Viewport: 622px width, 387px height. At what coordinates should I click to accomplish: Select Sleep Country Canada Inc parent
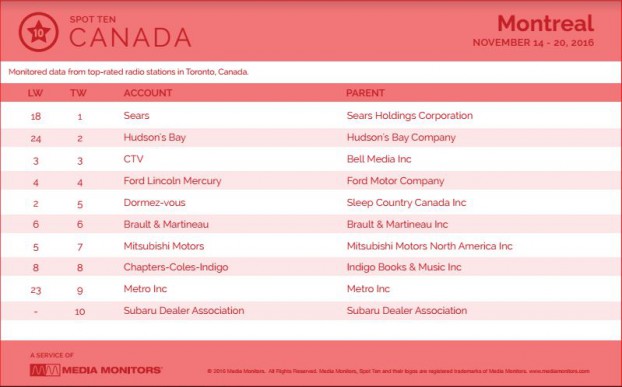[x=406, y=203]
